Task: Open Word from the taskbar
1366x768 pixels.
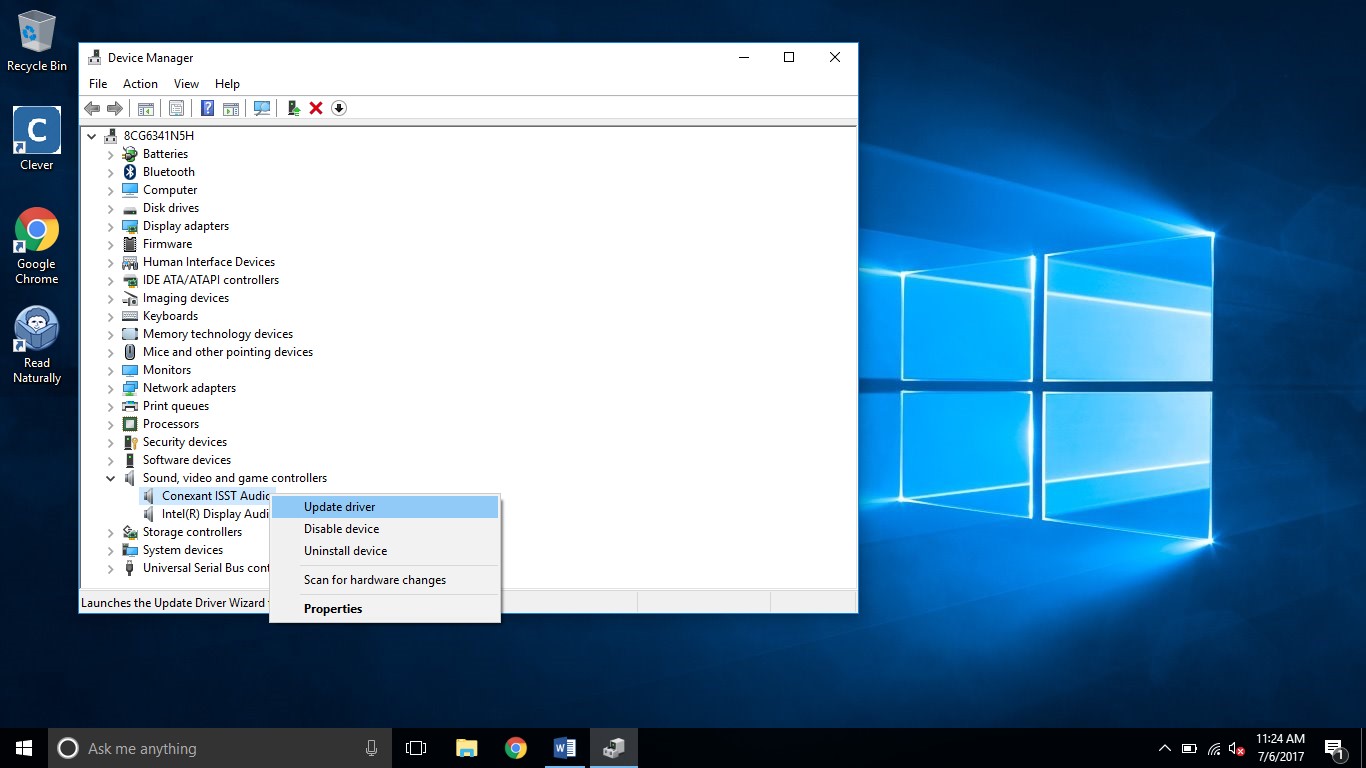Action: click(x=565, y=748)
